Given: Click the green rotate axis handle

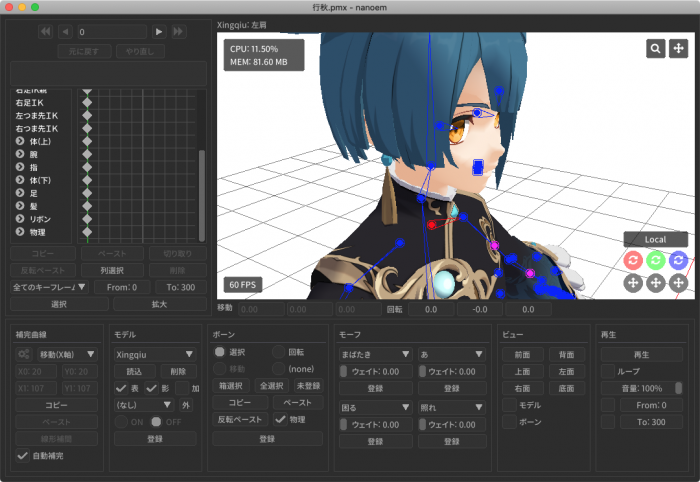Looking at the screenshot, I should [655, 260].
